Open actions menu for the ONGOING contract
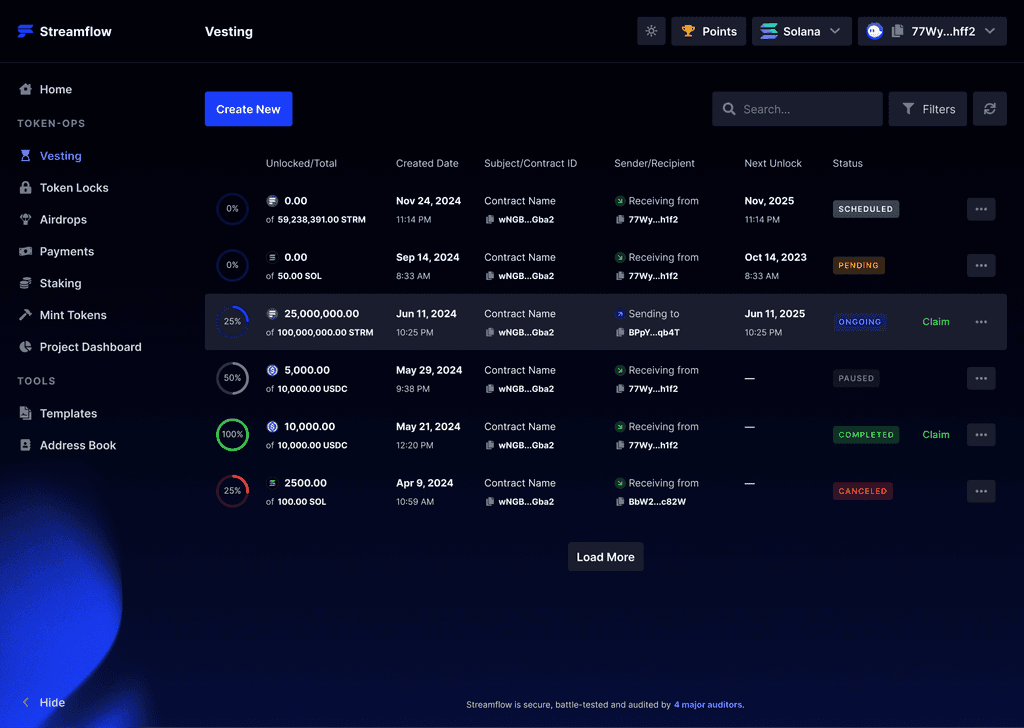Viewport: 1024px width, 728px height. (980, 322)
